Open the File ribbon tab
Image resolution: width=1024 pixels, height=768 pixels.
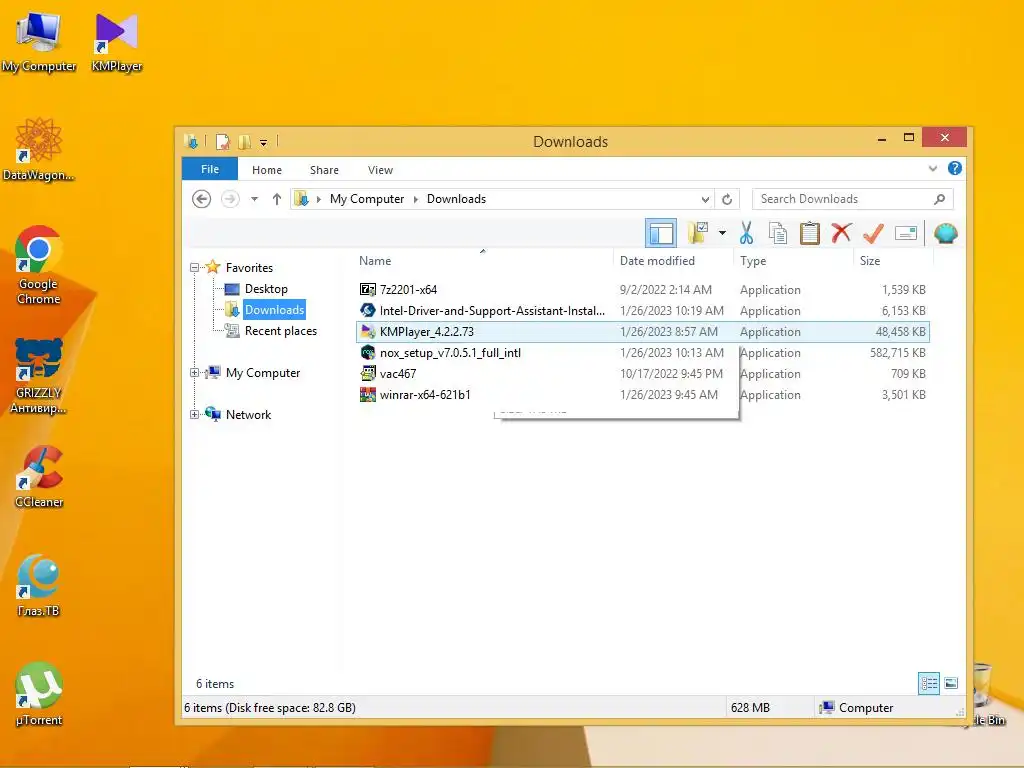click(x=210, y=169)
